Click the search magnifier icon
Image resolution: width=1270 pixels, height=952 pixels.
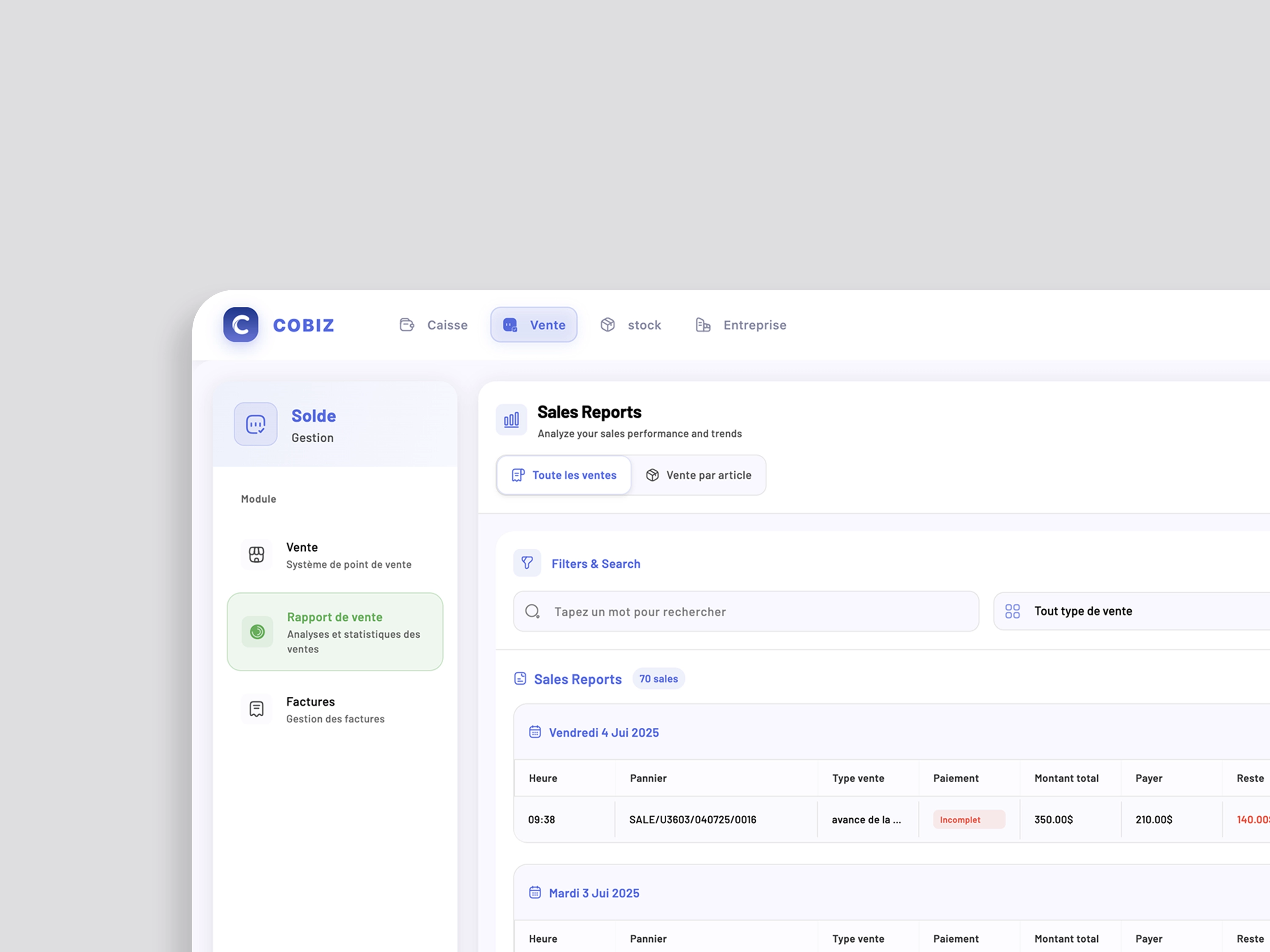[x=533, y=612]
